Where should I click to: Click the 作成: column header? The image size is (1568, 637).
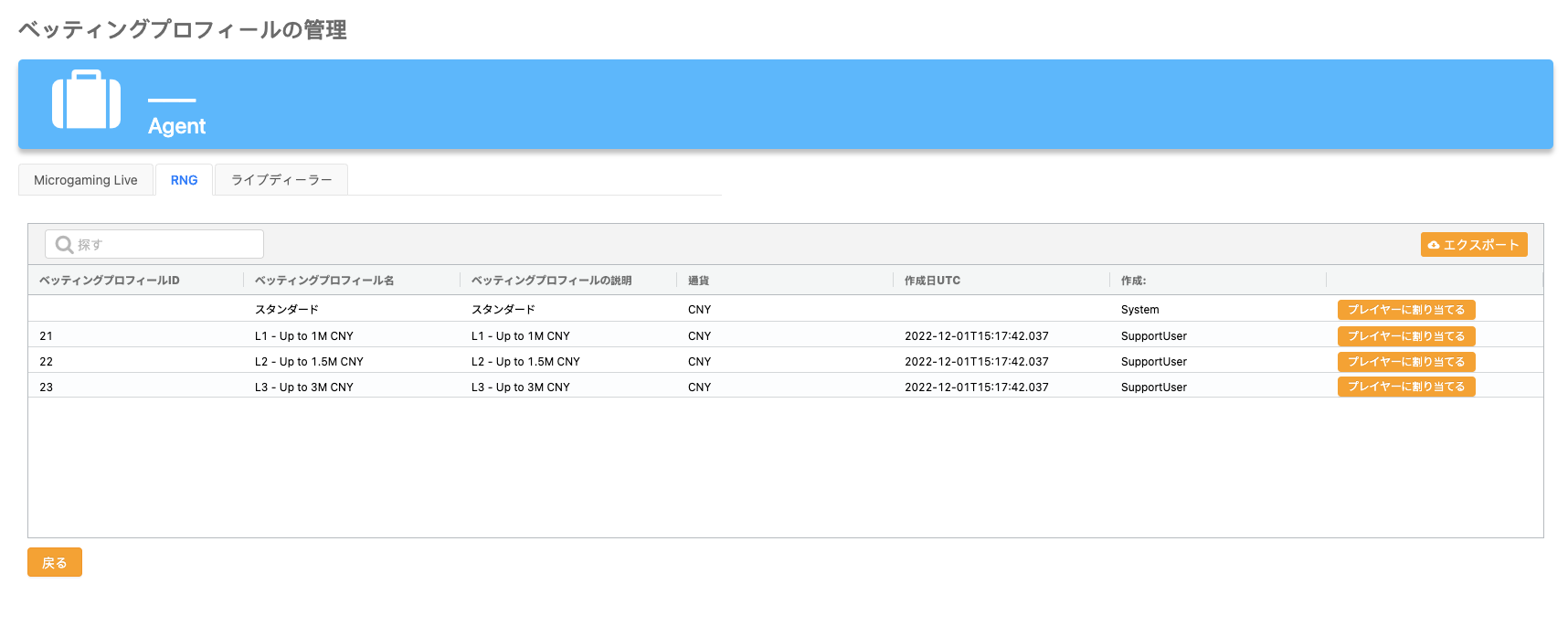[x=1133, y=281]
